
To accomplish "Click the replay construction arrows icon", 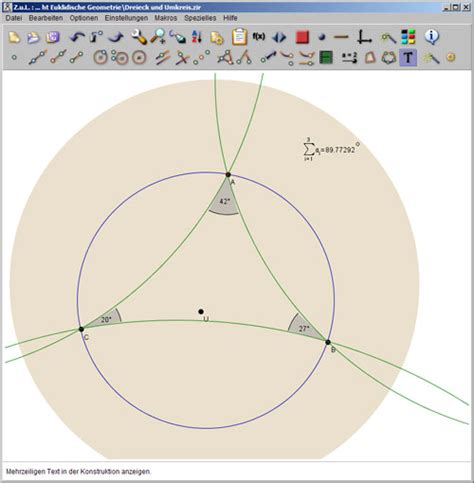I will pyautogui.click(x=279, y=37).
